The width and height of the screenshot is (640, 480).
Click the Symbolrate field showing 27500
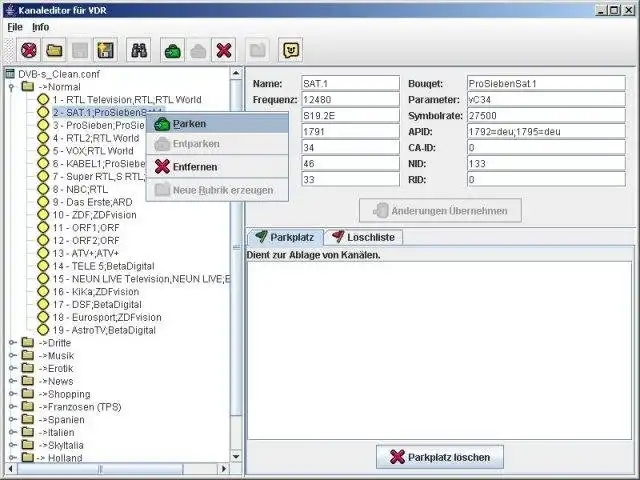(546, 116)
